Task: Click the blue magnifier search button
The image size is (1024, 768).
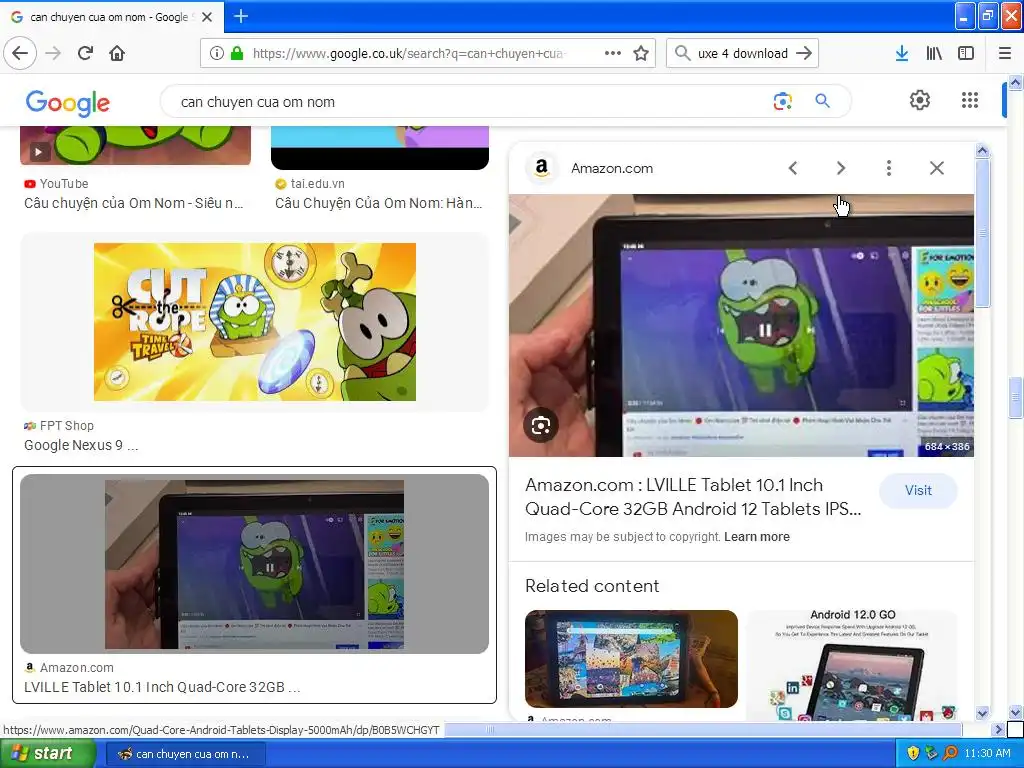Action: pos(822,101)
